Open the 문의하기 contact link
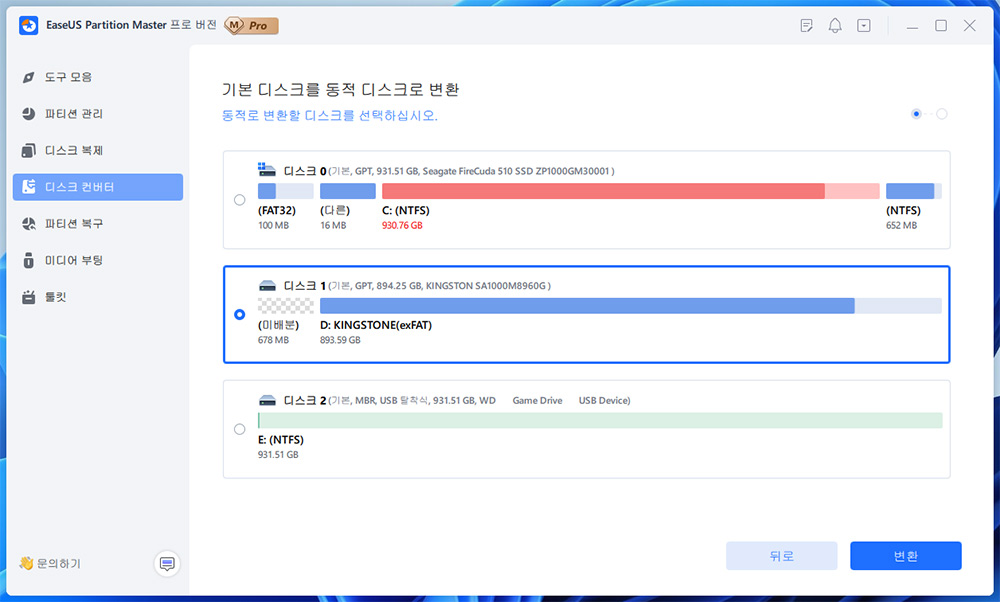The width and height of the screenshot is (1000, 602). (59, 564)
